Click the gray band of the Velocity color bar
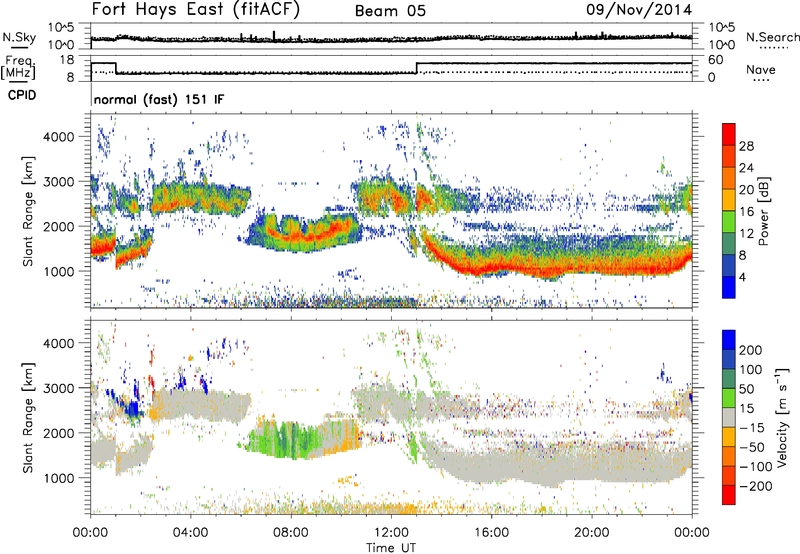 729,417
